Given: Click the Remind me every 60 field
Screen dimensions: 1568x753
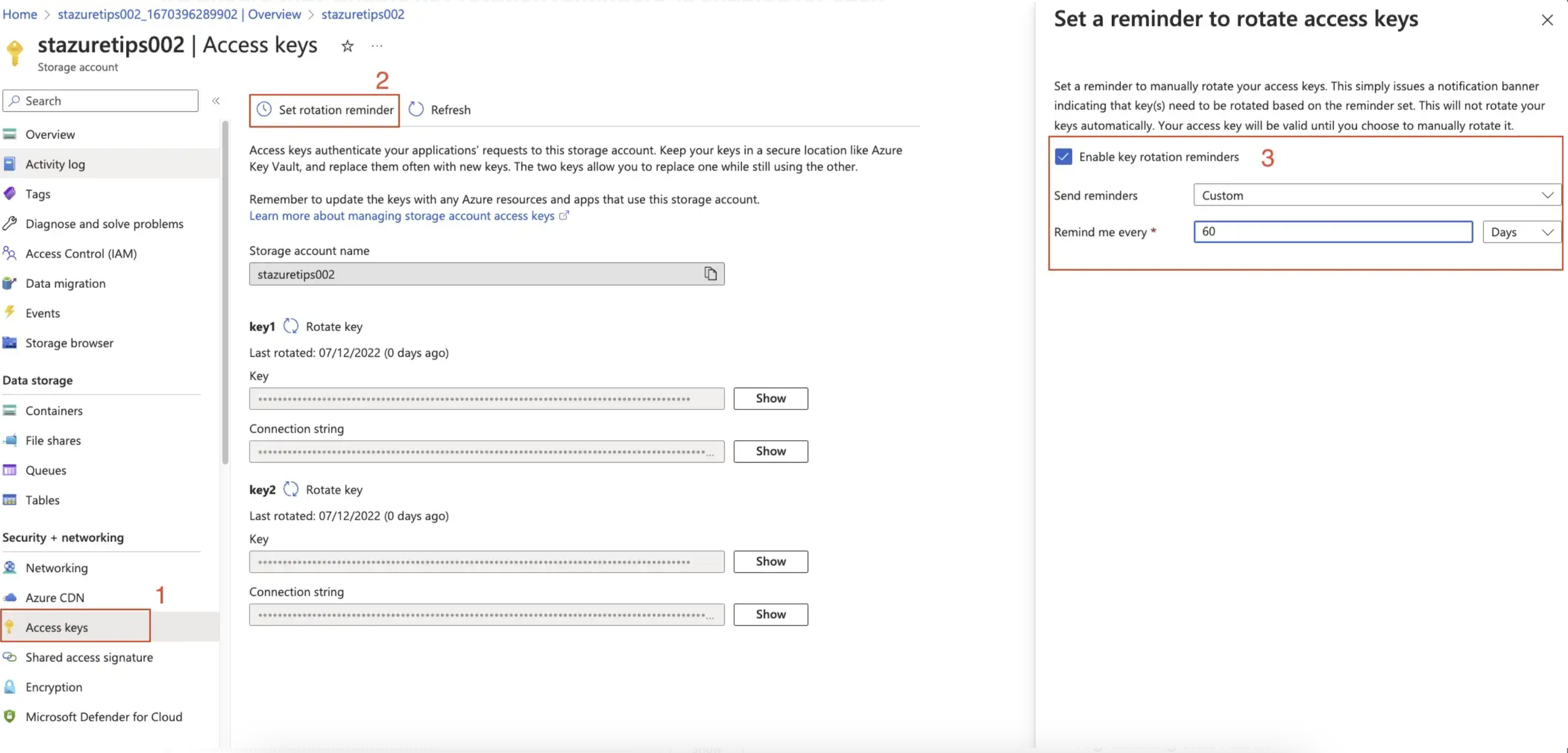Looking at the screenshot, I should click(x=1333, y=232).
